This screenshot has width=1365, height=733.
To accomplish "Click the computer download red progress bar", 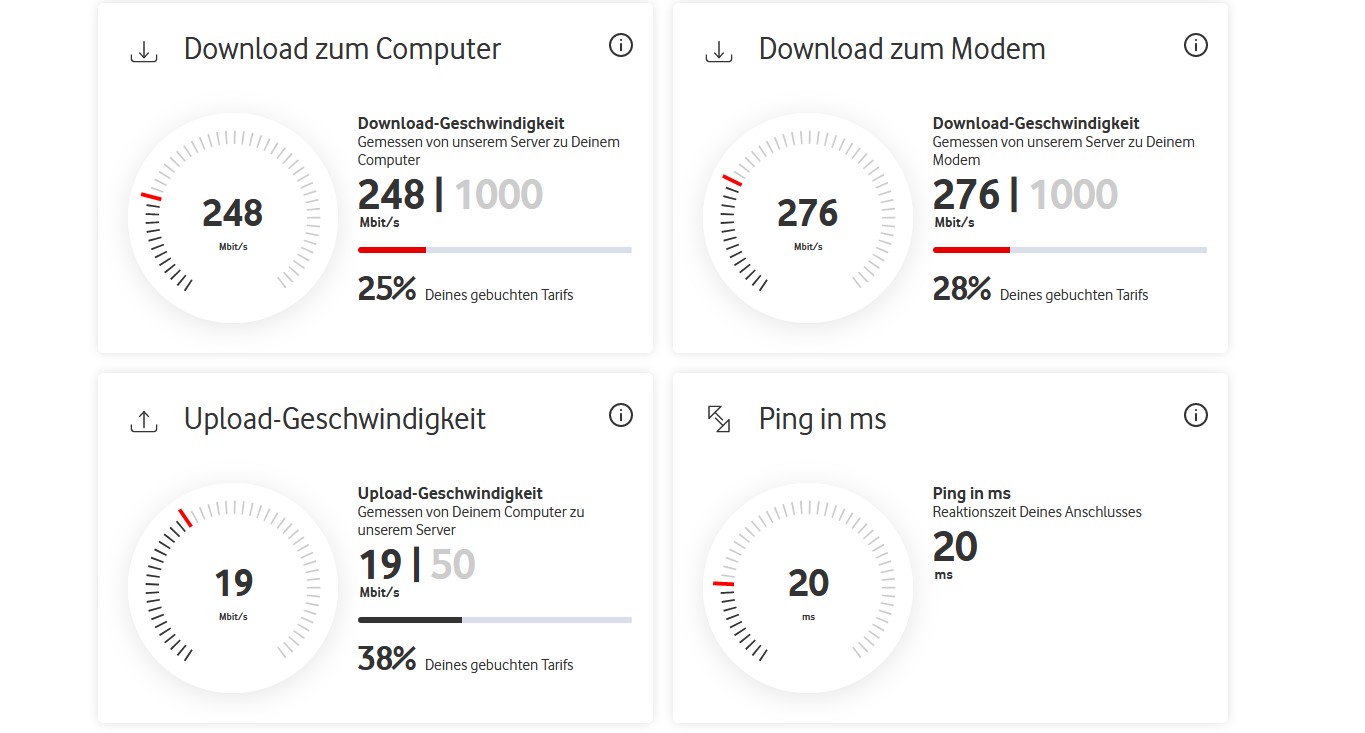I will [x=392, y=250].
